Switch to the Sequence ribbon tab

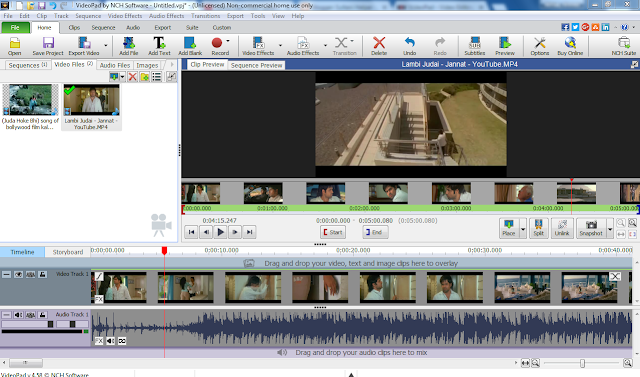[x=103, y=27]
